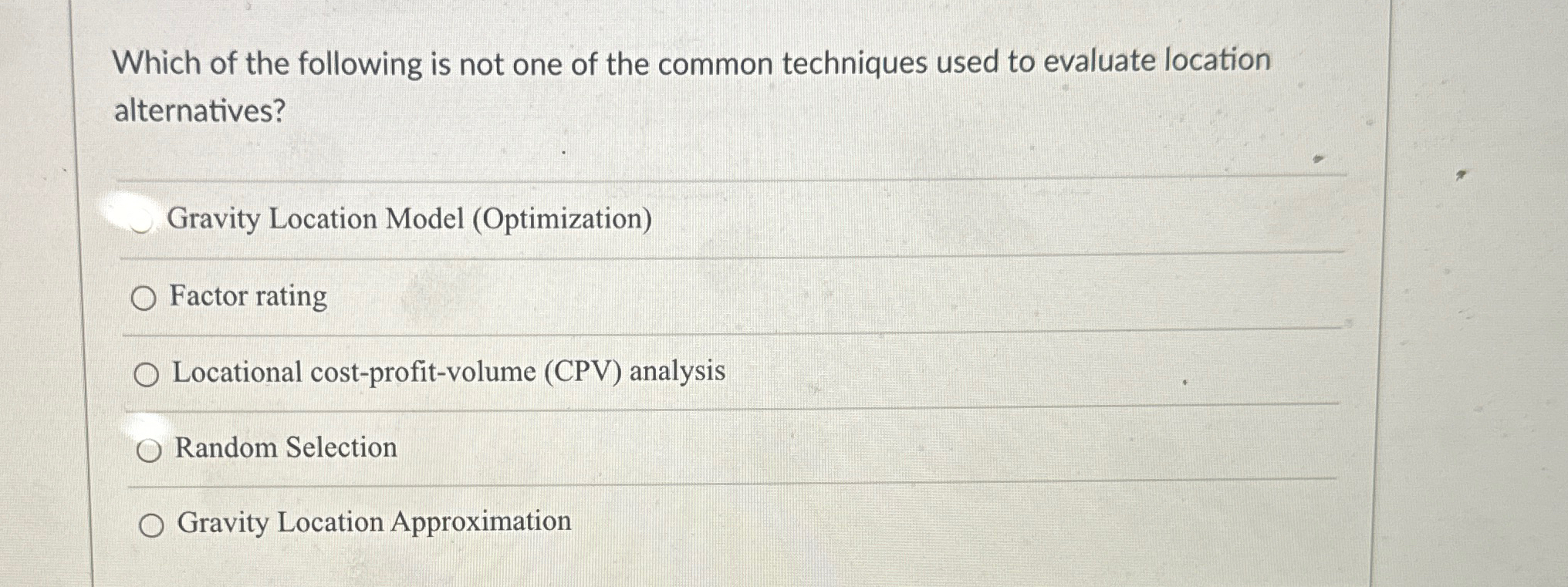Click the CPV analysis option text
The width and height of the screenshot is (1568, 587).
[448, 373]
